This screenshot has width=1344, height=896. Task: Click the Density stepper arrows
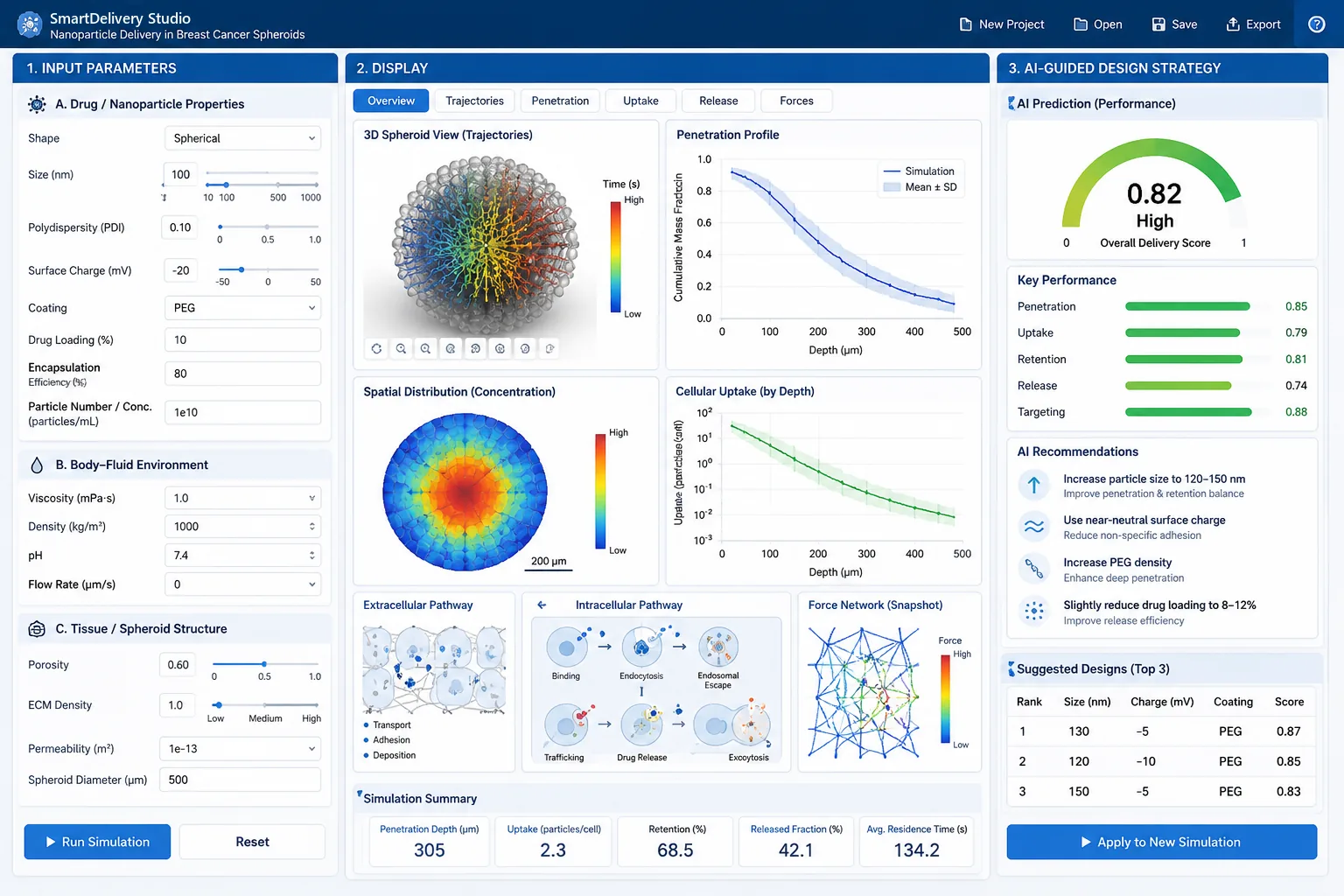pos(311,527)
